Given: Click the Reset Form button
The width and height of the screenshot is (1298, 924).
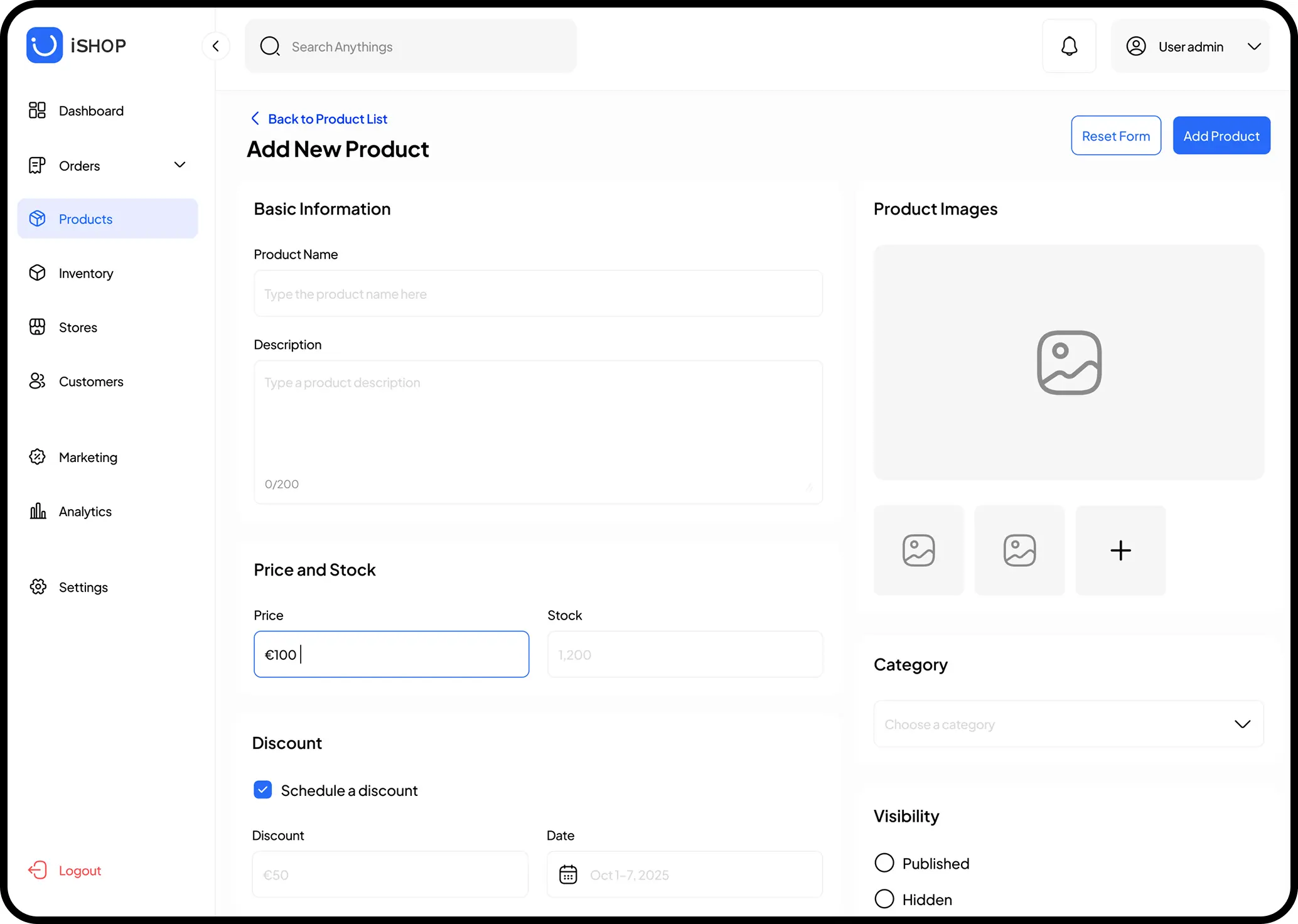Looking at the screenshot, I should pos(1115,136).
